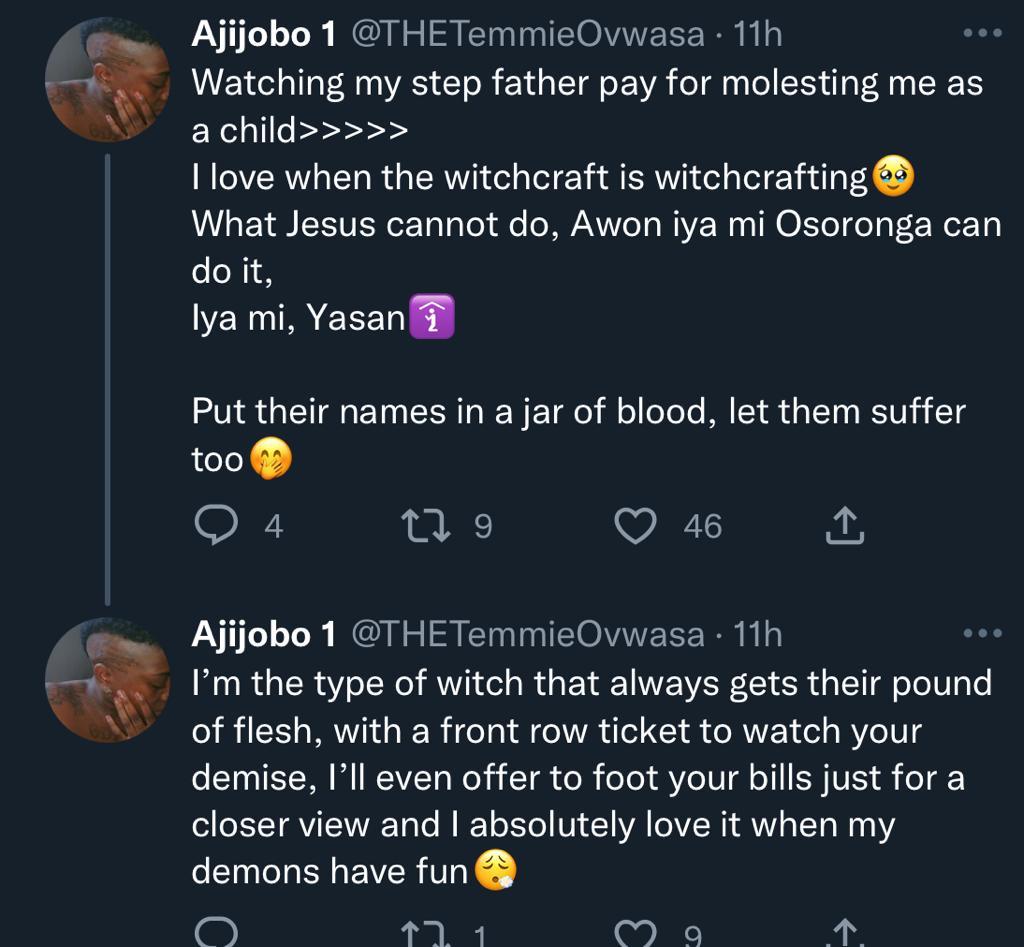Image resolution: width=1024 pixels, height=947 pixels.
Task: Click the 11h timestamp on the first tweet
Action: (x=757, y=35)
